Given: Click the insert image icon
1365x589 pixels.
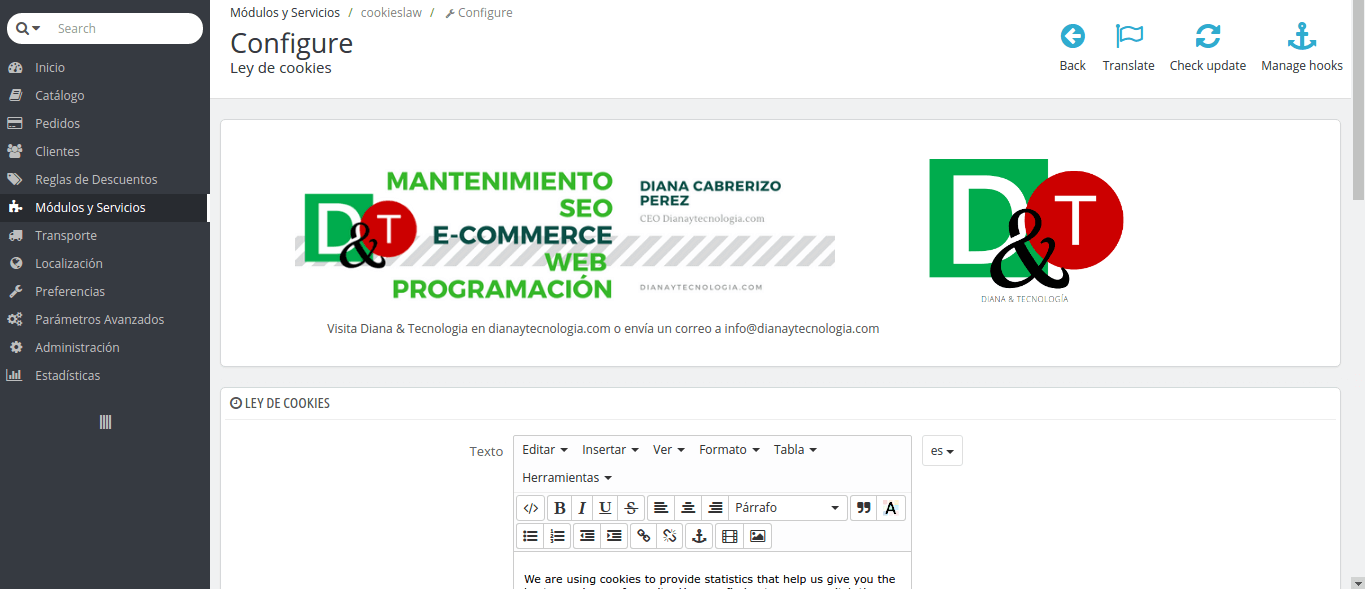Looking at the screenshot, I should pyautogui.click(x=757, y=536).
